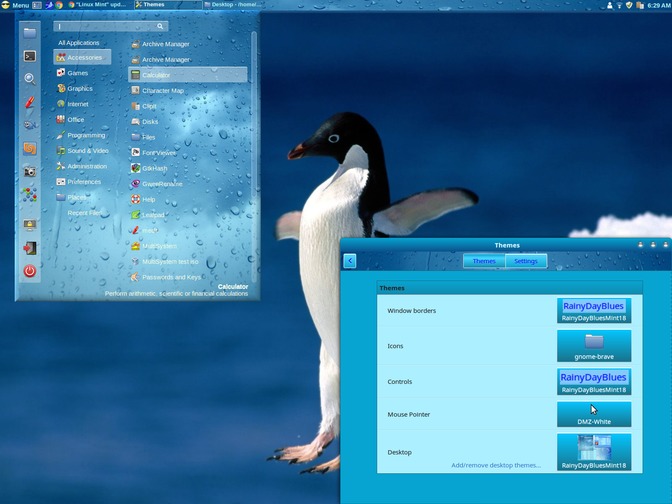The image size is (672, 504).
Task: Open Passwords and Keys
Action: (x=188, y=277)
